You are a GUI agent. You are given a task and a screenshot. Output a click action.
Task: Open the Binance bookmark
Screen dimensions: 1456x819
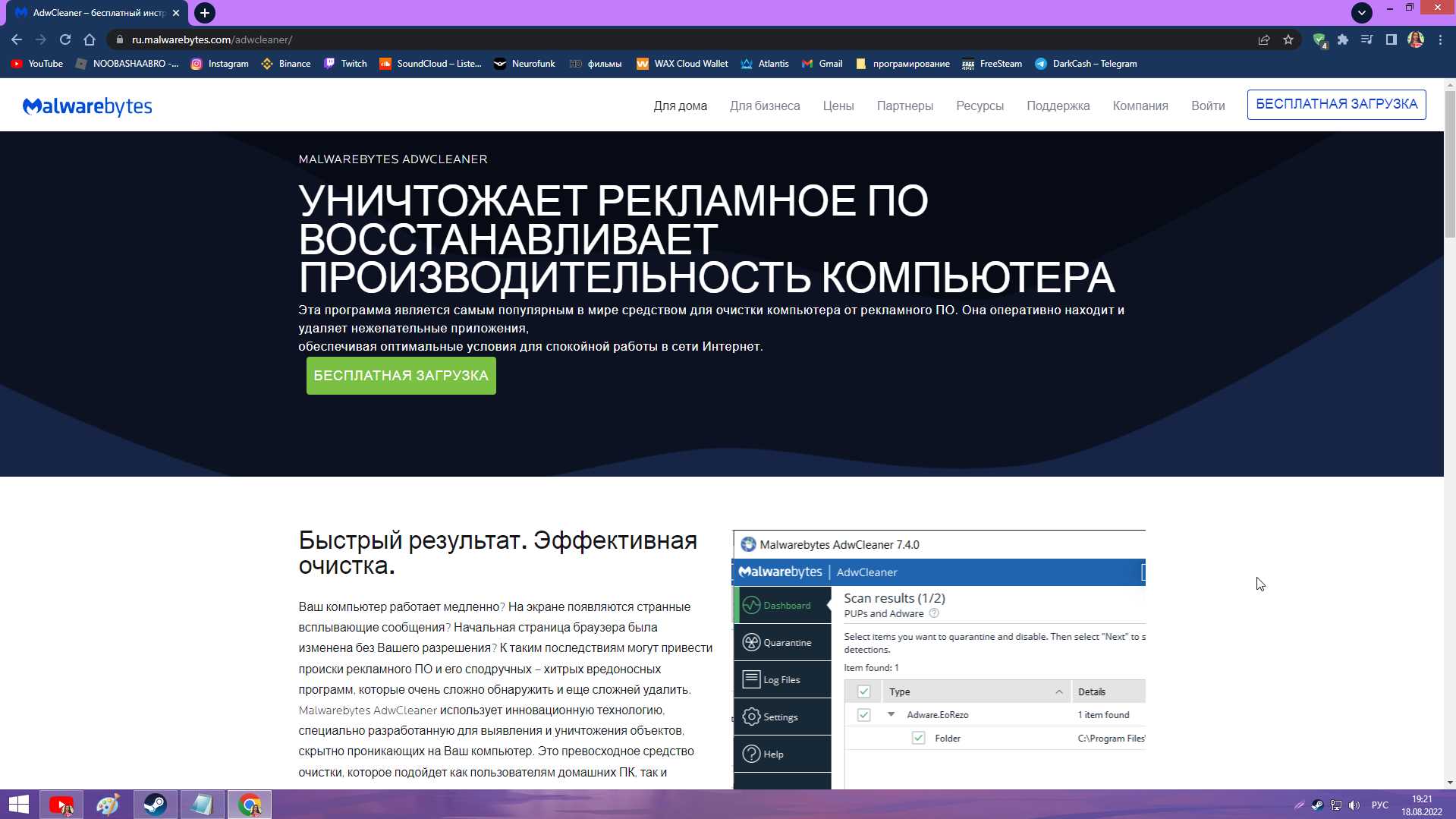286,64
